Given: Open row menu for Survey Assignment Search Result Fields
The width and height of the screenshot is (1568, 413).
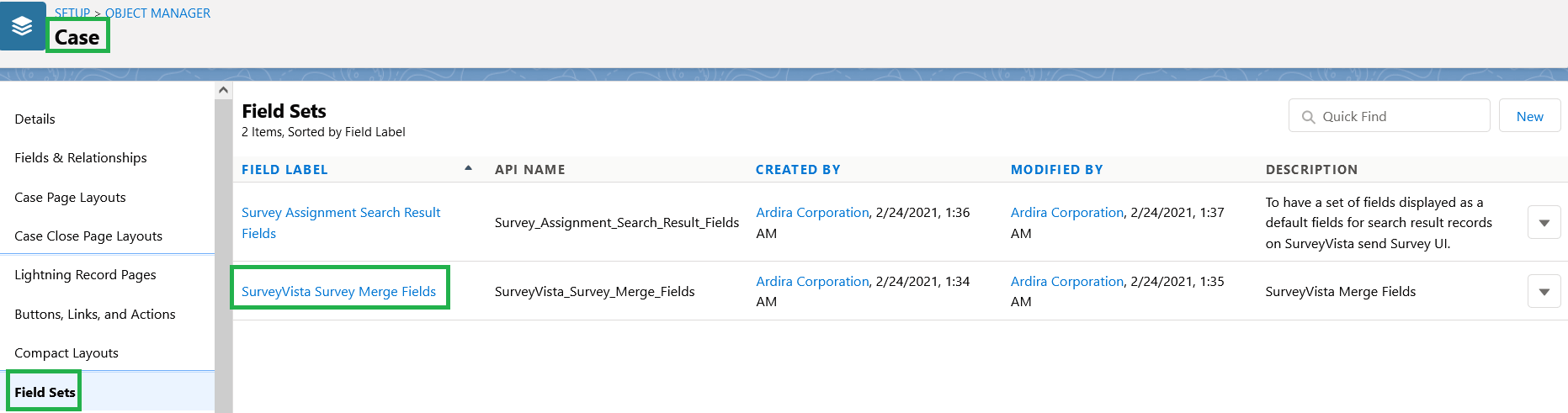Looking at the screenshot, I should point(1544,223).
